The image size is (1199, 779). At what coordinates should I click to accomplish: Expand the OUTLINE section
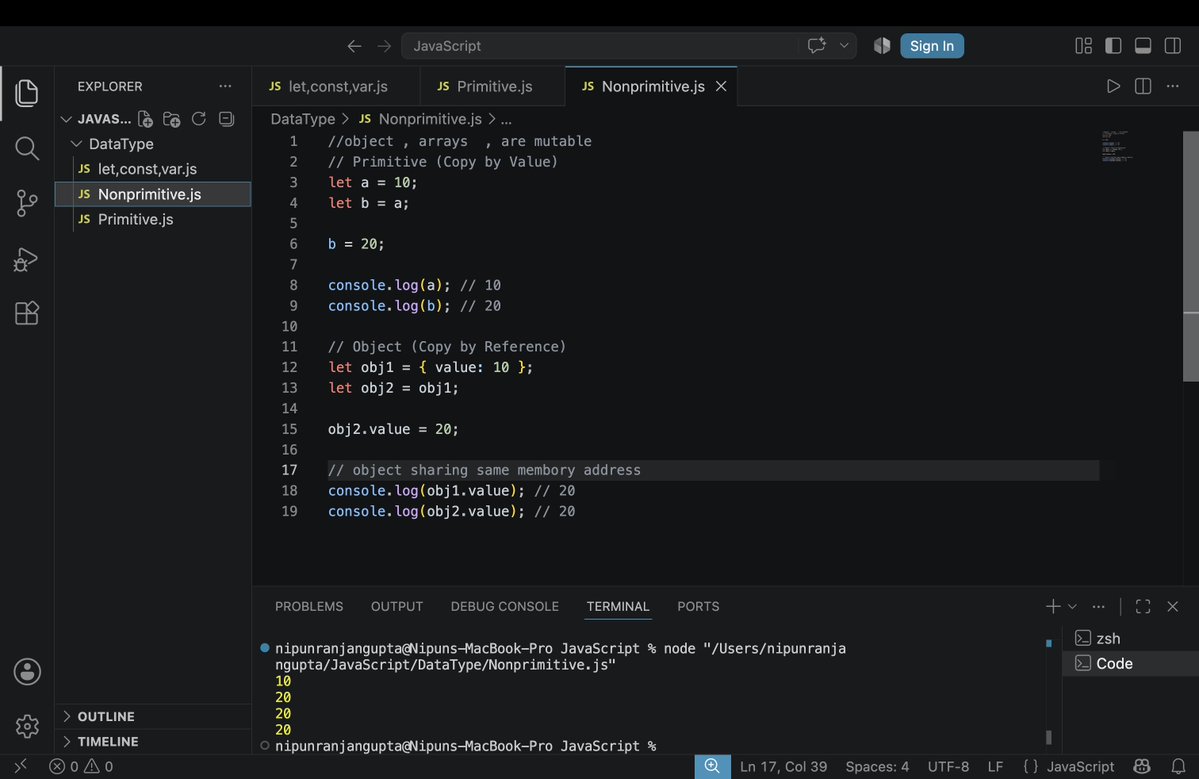coord(153,716)
